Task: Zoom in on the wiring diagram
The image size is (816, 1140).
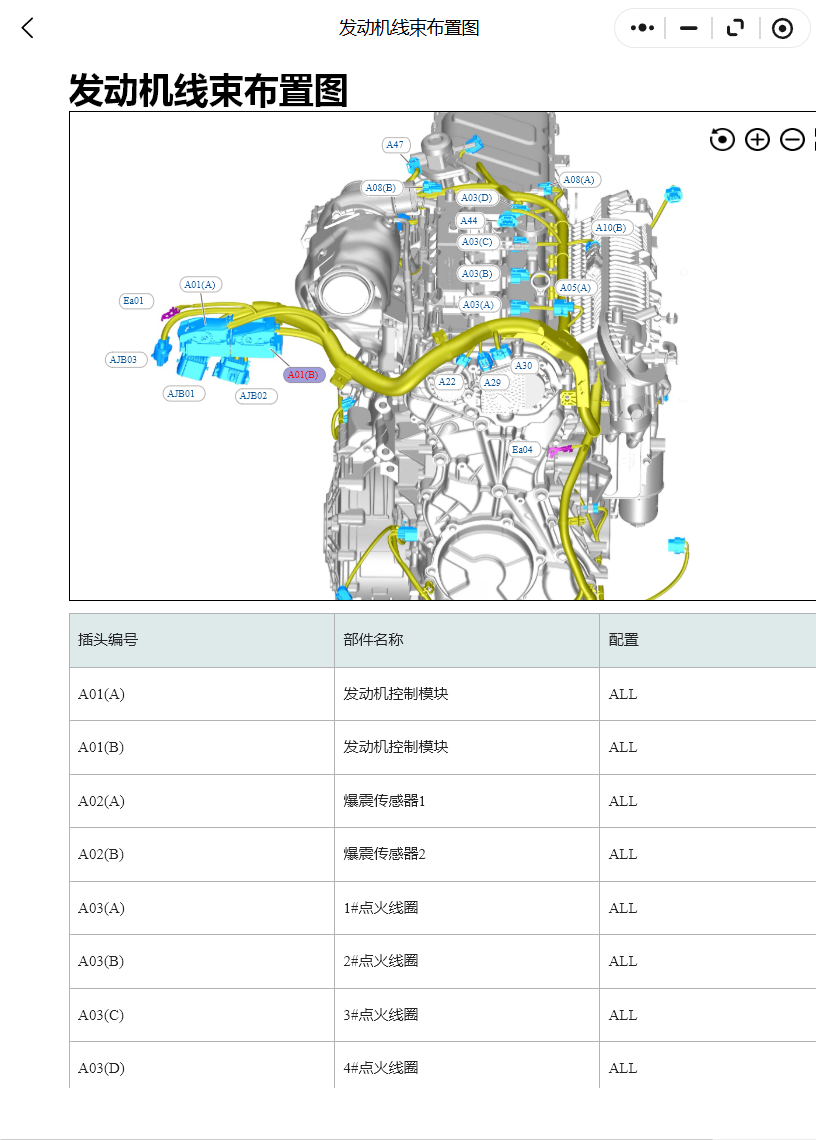Action: (757, 140)
